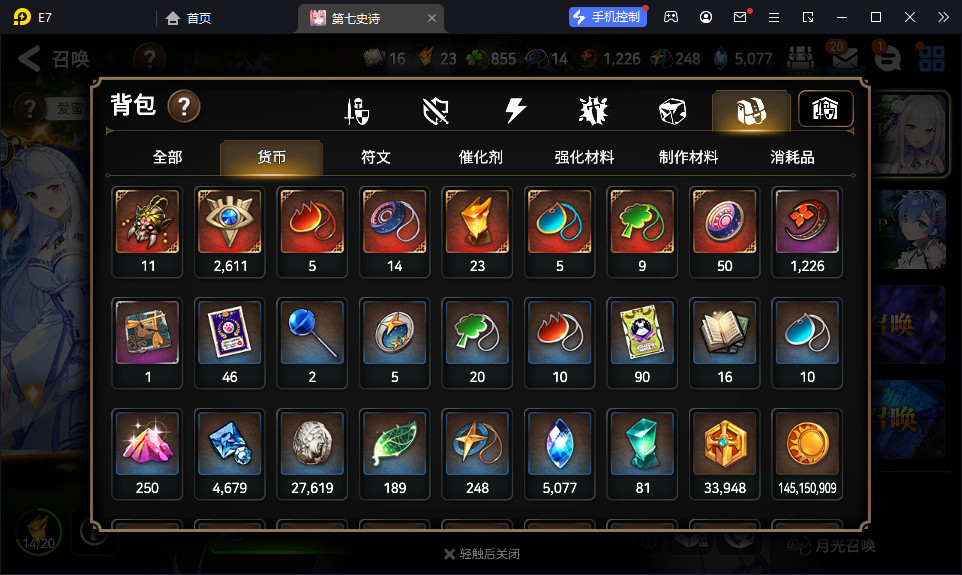The width and height of the screenshot is (962, 575).
Task: Select the weapon and shield equipment category
Action: pos(357,111)
